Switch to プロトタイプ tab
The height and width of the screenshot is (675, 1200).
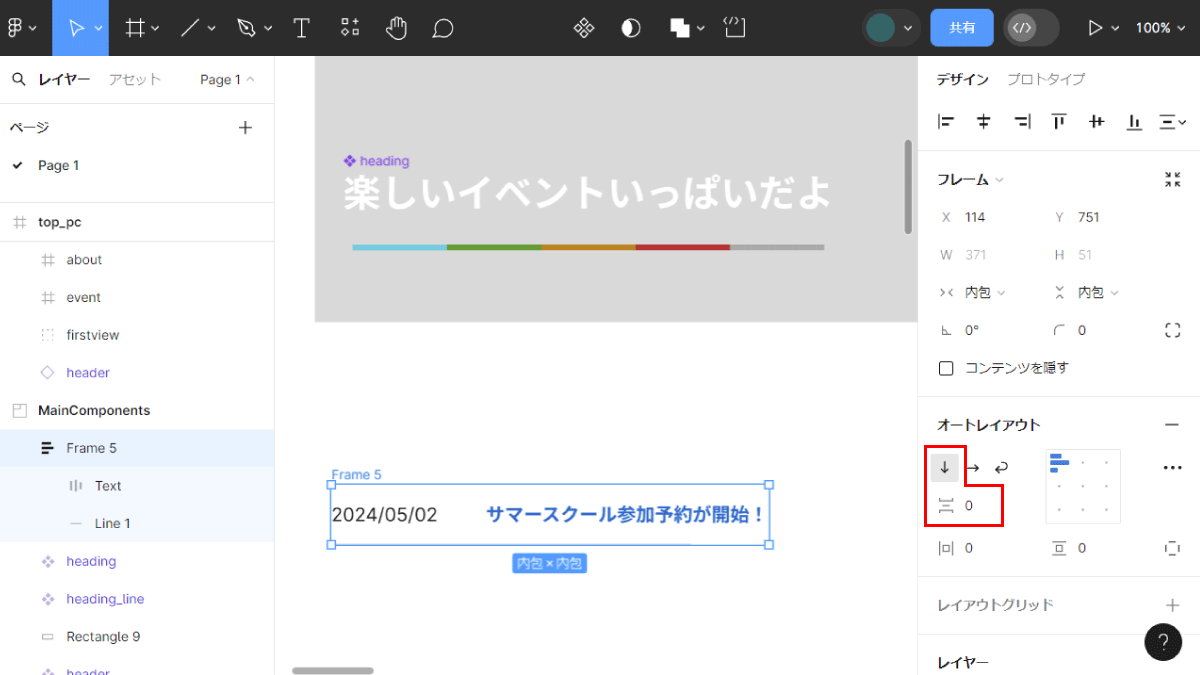[x=1046, y=79]
